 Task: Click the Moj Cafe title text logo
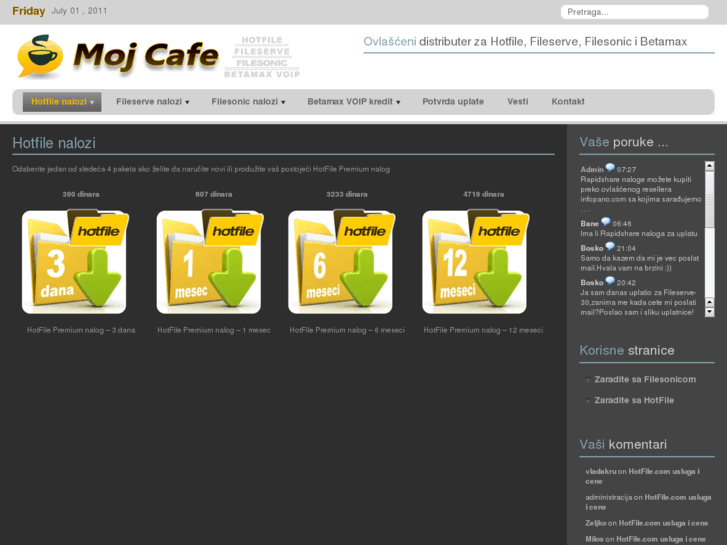pos(146,56)
